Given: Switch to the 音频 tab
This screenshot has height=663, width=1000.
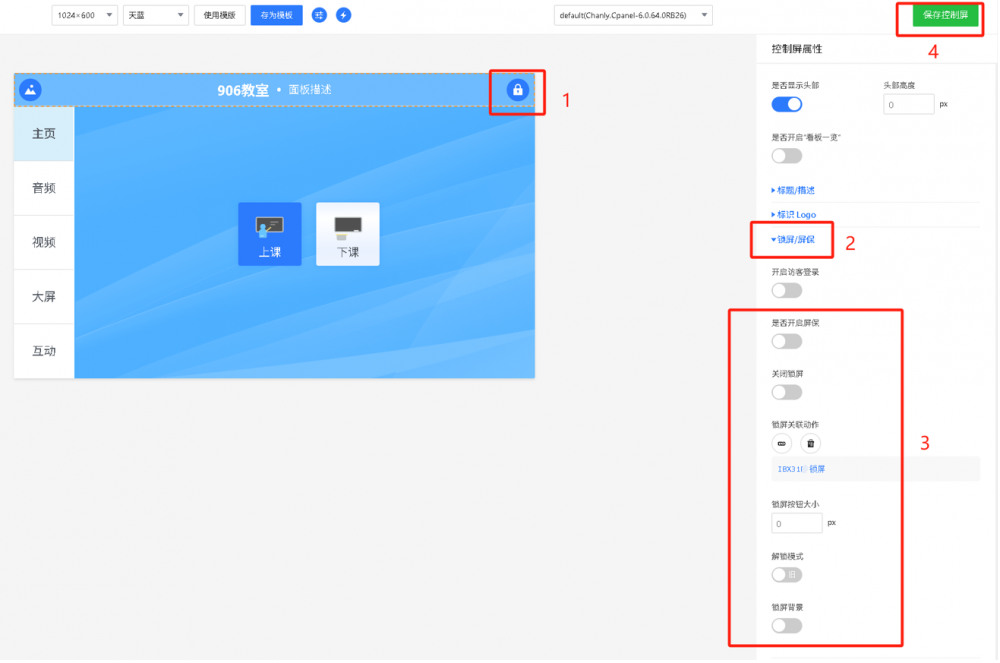Looking at the screenshot, I should (x=44, y=188).
